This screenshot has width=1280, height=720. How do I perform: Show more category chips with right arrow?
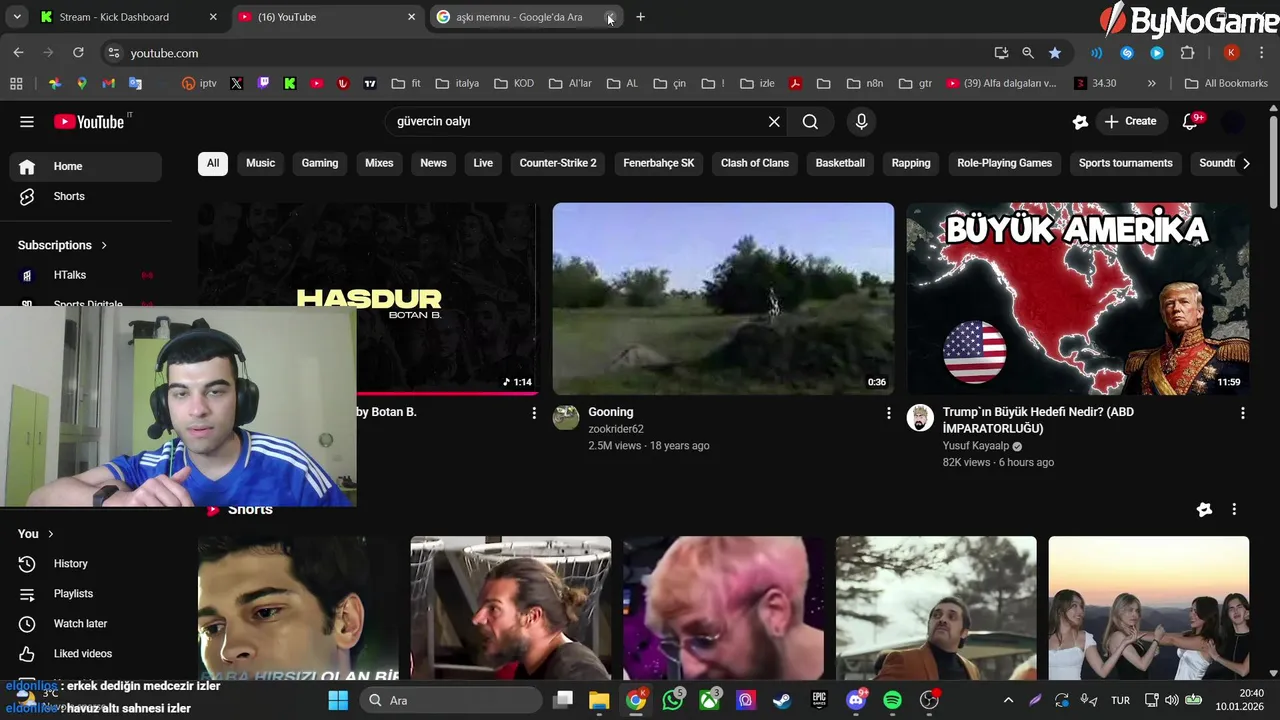[x=1245, y=163]
